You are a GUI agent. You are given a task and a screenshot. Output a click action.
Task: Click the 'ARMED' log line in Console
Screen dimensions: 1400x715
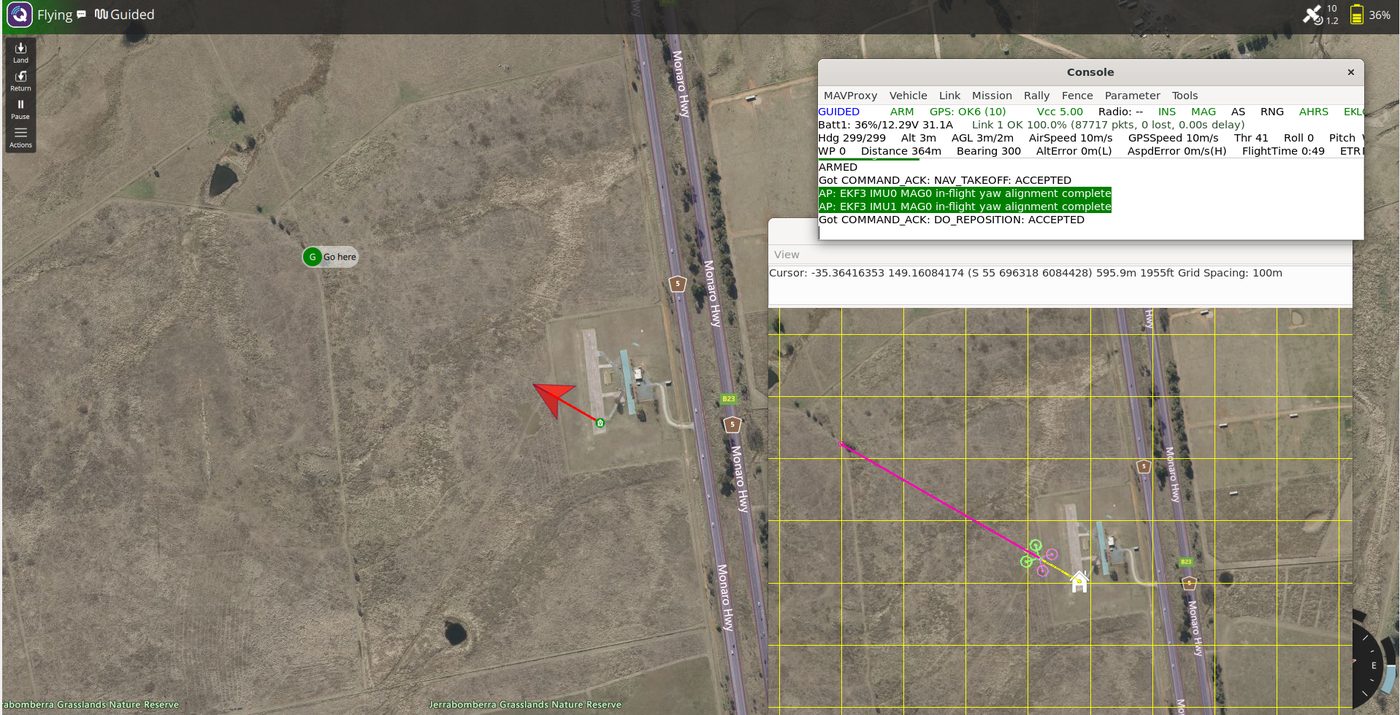[838, 167]
